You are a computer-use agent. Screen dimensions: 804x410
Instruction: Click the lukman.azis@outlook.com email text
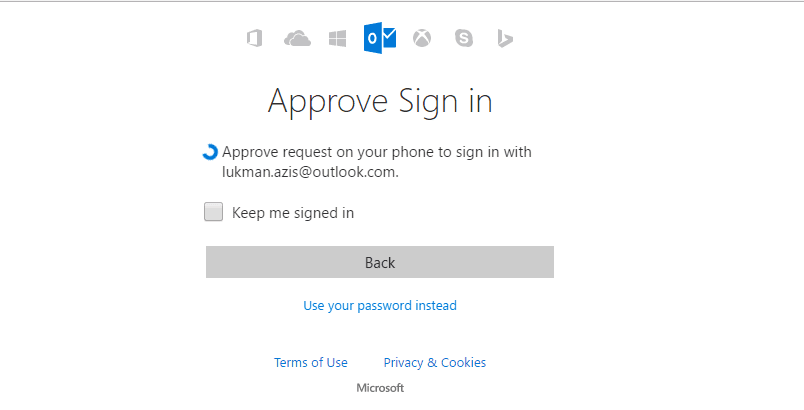coord(310,172)
